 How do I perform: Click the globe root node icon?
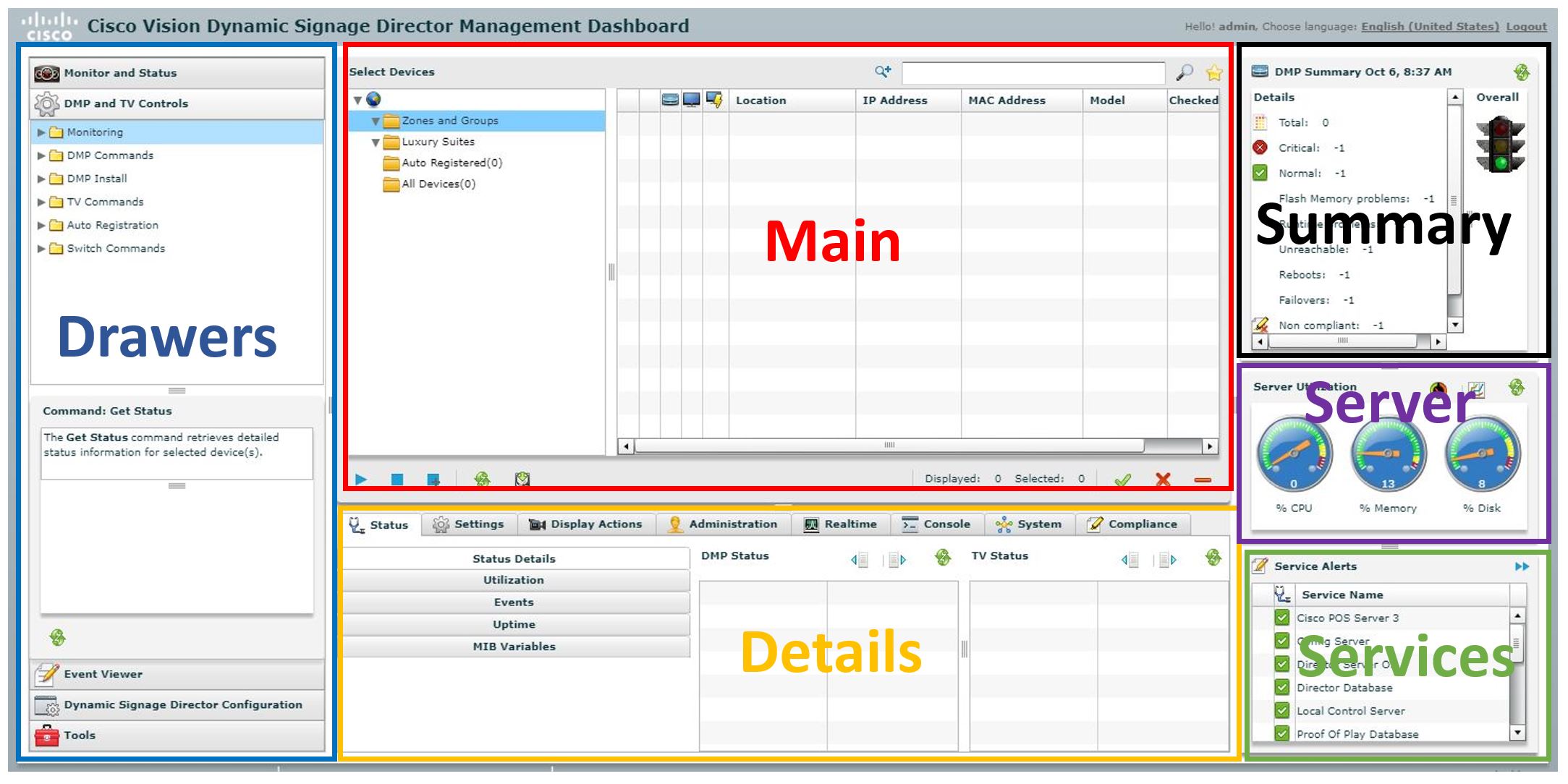point(373,99)
